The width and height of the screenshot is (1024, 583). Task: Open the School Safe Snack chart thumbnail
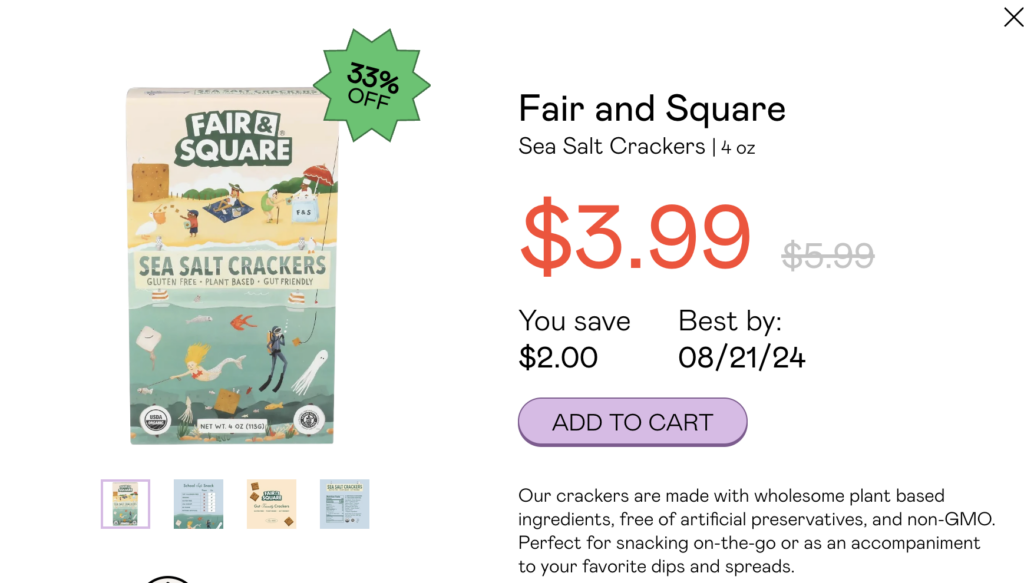198,504
